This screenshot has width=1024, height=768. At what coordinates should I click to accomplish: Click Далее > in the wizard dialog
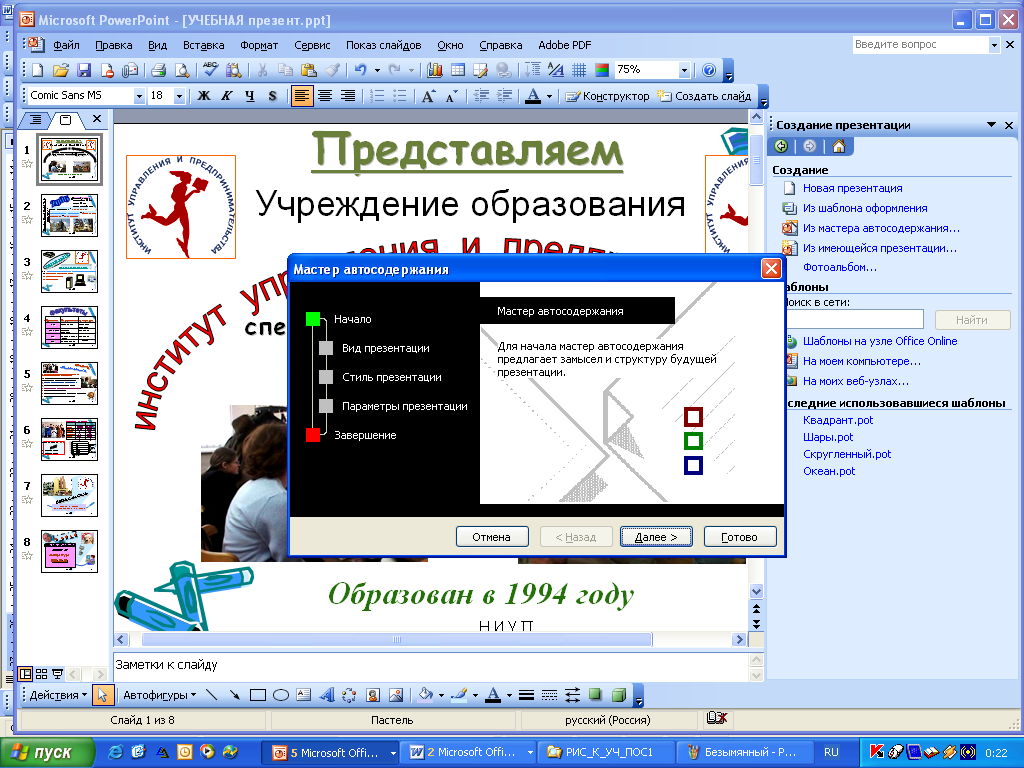point(656,537)
